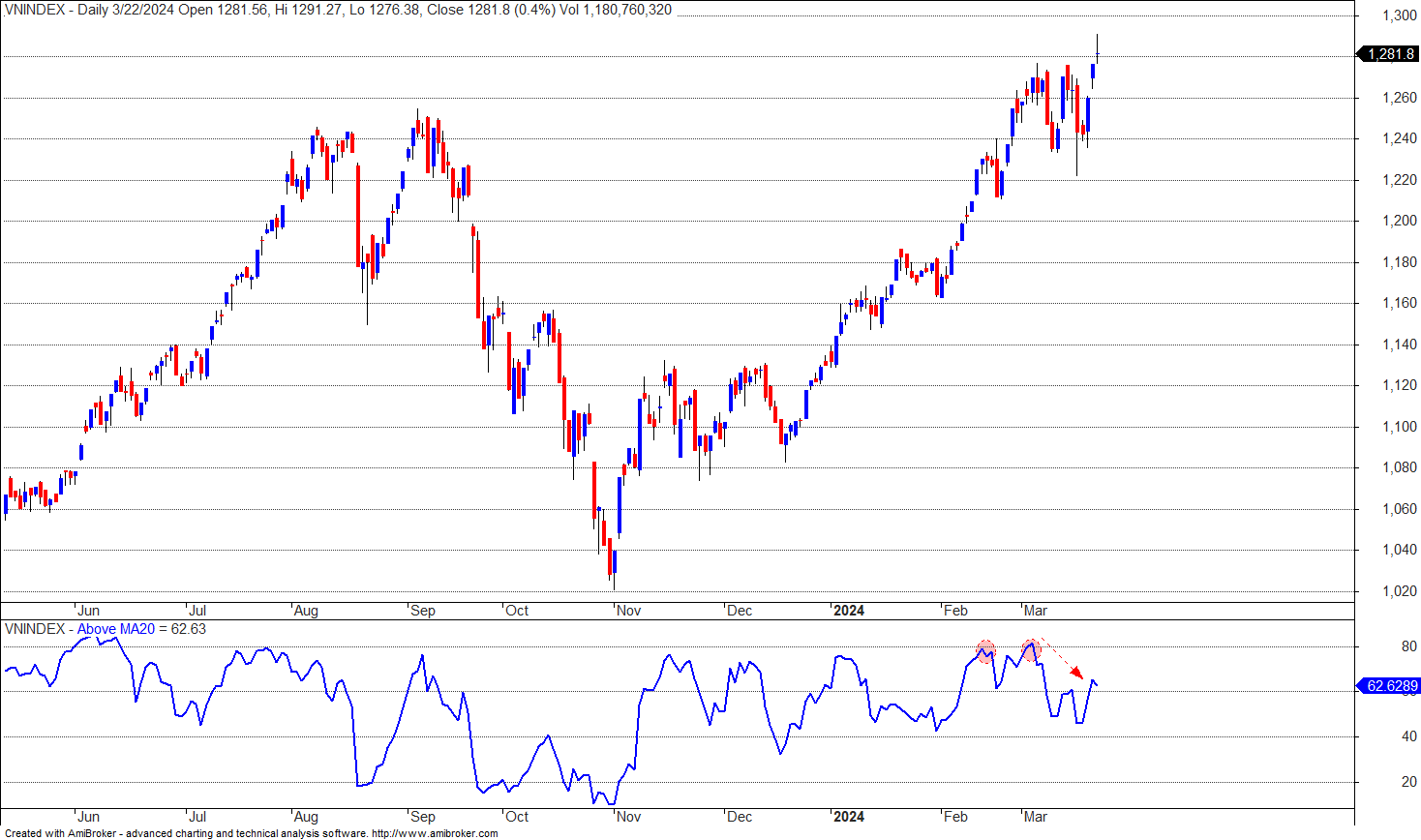The image size is (1421, 840).
Task: Click the 80 level on indicator axis
Action: coord(1408,646)
